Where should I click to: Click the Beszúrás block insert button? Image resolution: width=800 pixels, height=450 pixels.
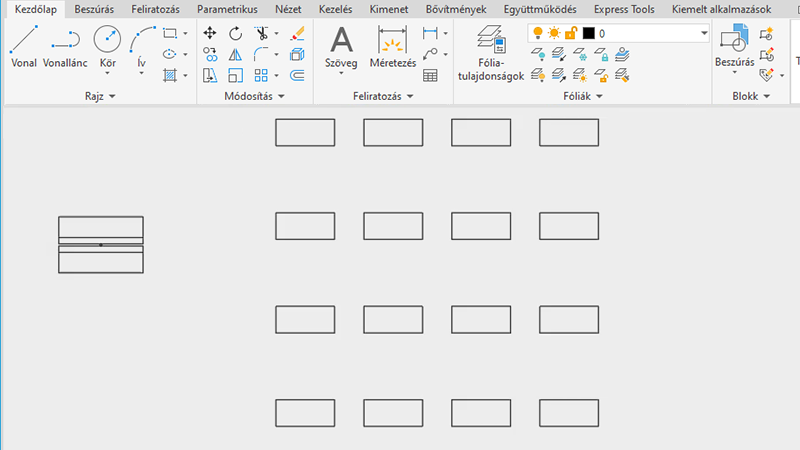[734, 46]
